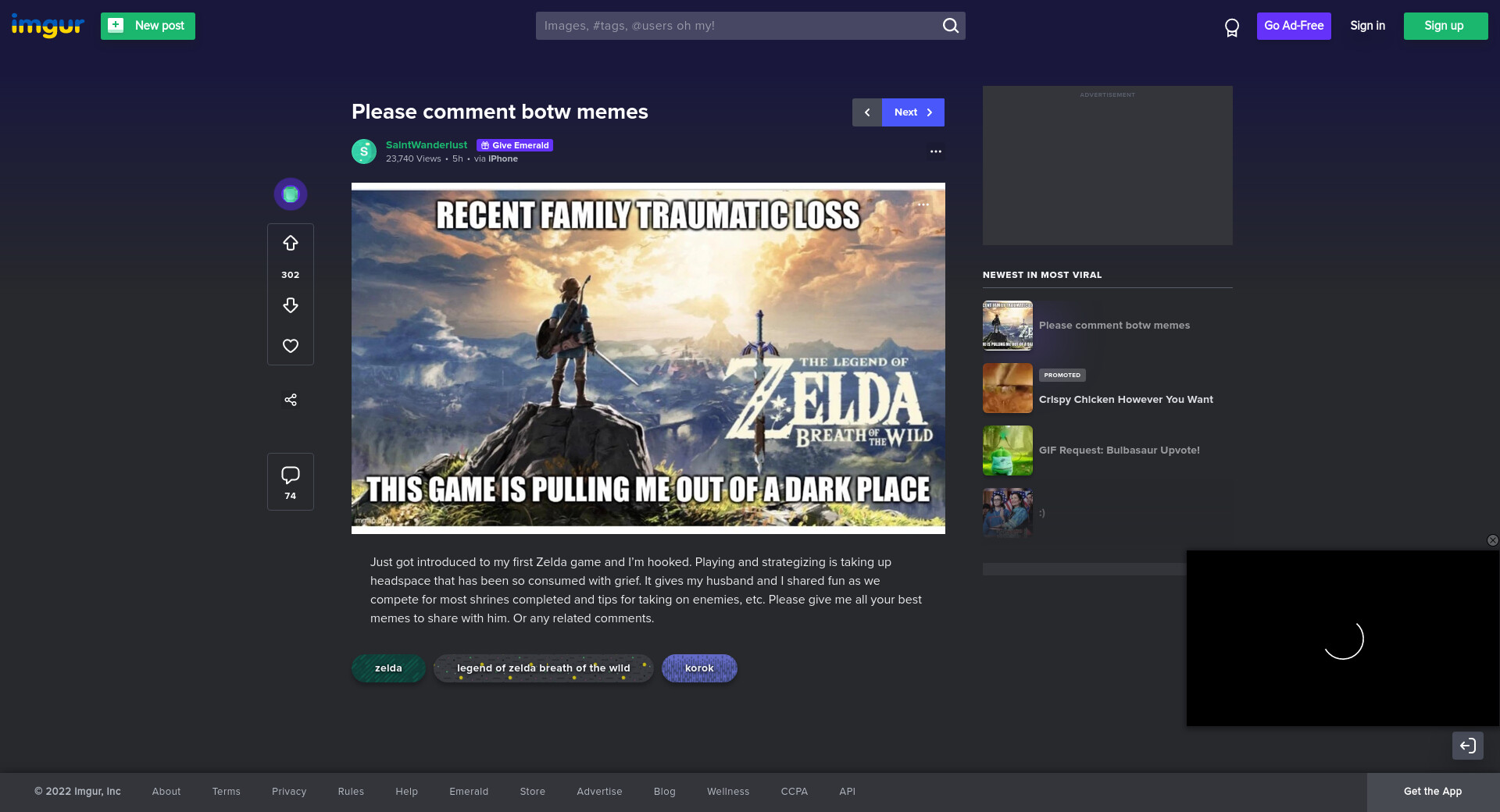This screenshot has width=1500, height=812.
Task: Go to the previous post arrow
Action: point(867,112)
